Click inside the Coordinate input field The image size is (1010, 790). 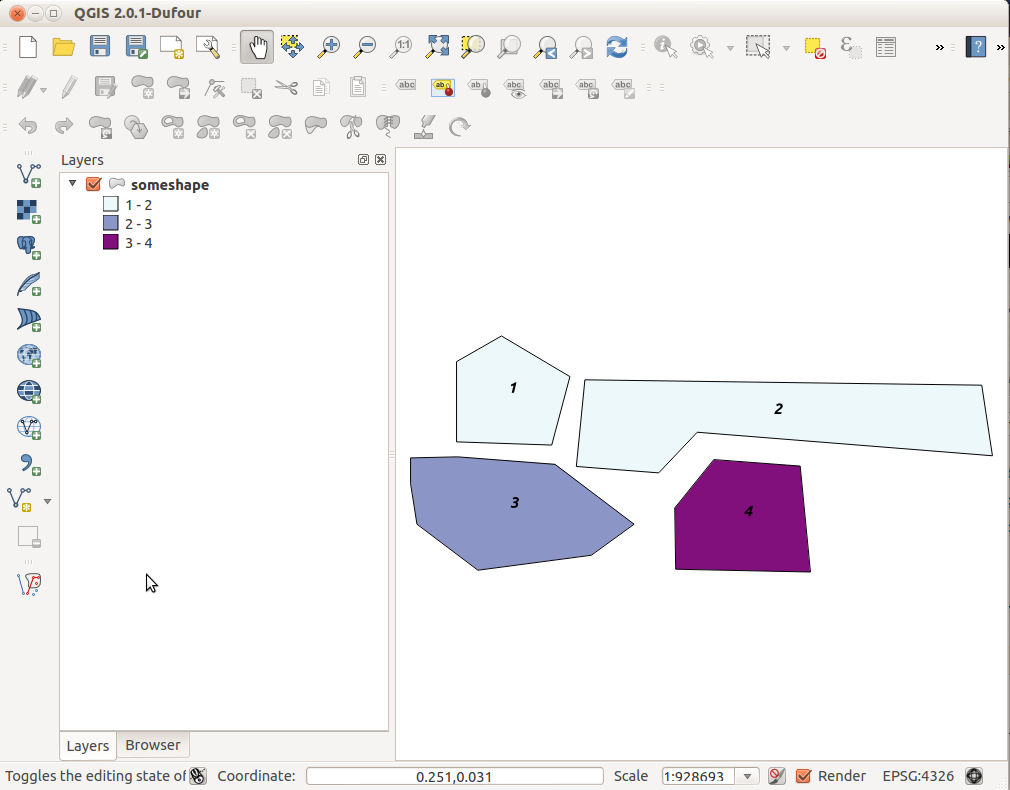coord(454,776)
